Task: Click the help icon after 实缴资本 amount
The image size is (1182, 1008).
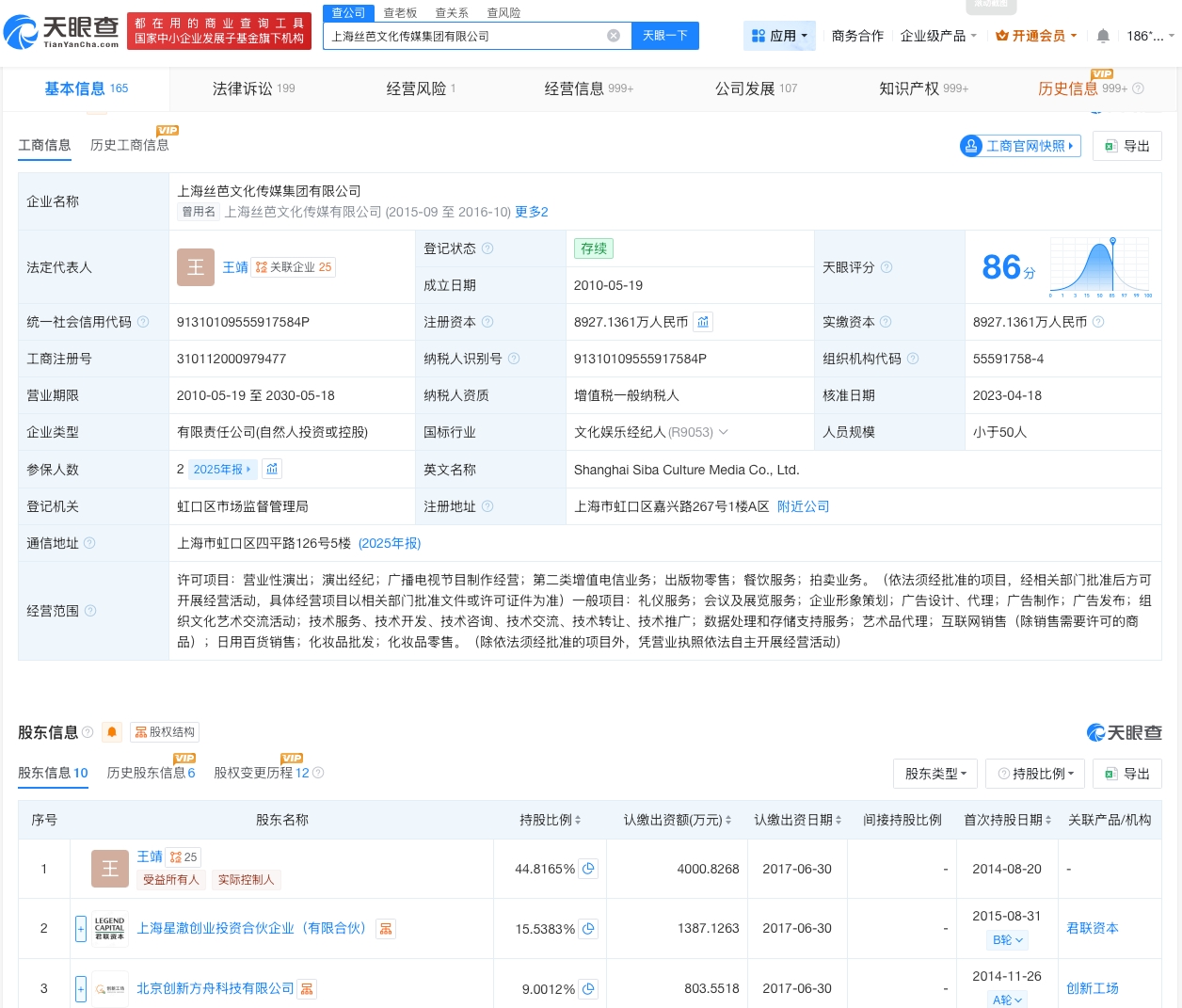Action: point(1098,322)
